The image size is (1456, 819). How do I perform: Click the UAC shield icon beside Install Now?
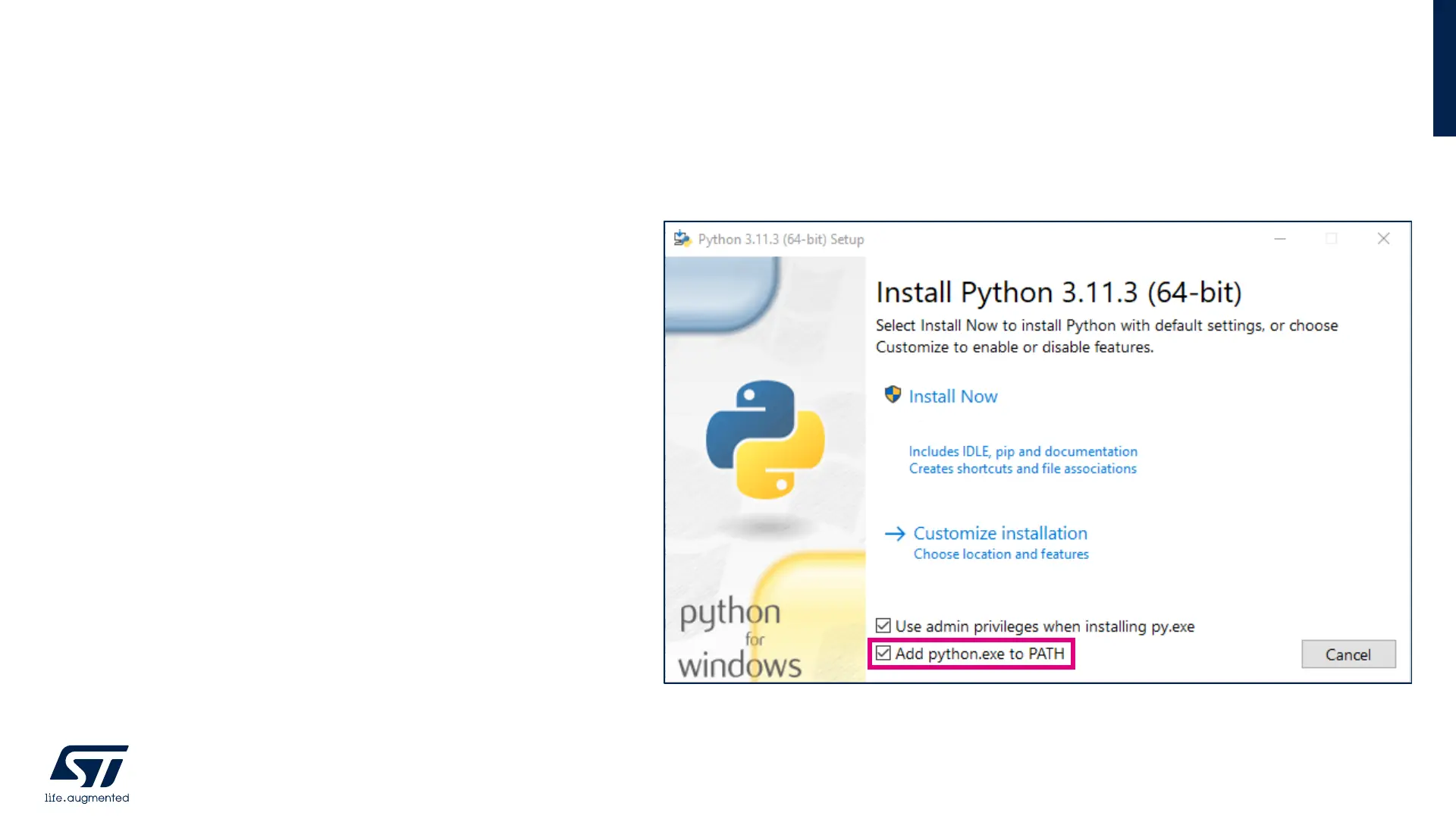click(x=893, y=395)
